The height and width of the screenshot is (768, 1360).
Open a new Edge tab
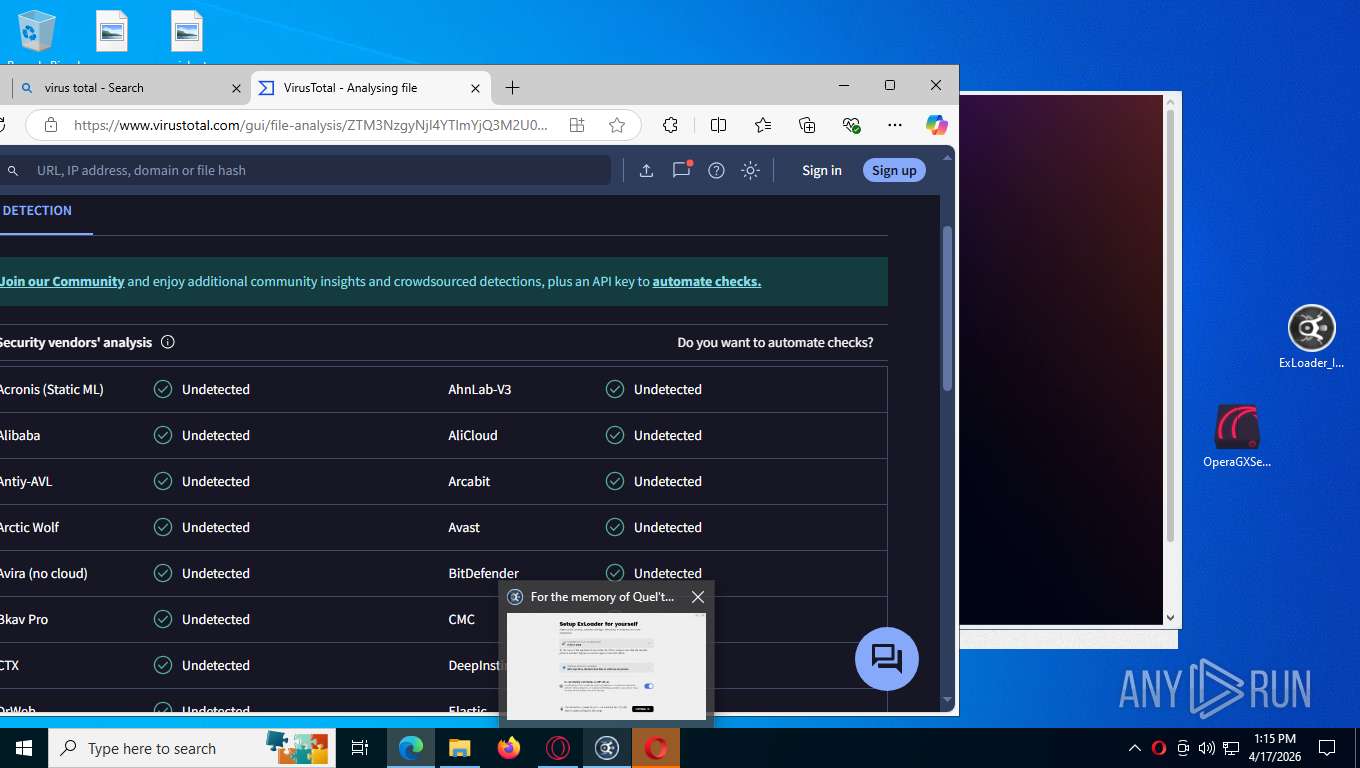point(512,88)
